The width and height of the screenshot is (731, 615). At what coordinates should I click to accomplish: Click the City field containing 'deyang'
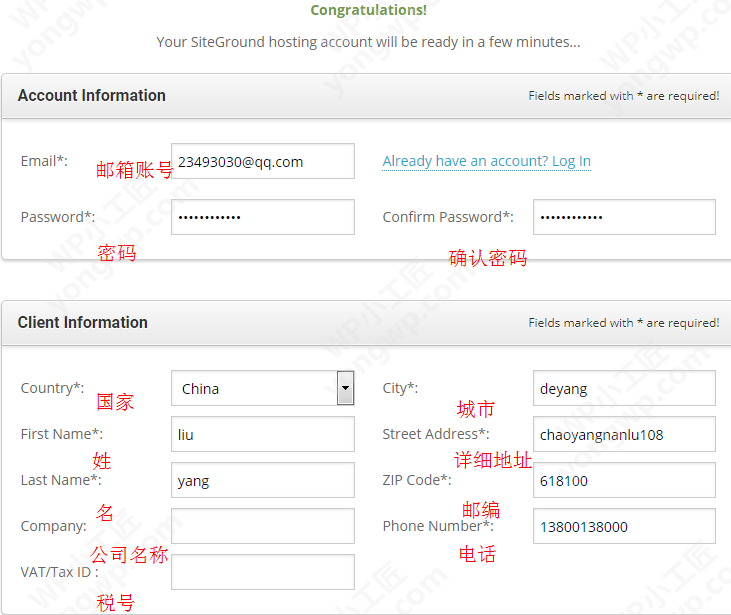click(624, 388)
